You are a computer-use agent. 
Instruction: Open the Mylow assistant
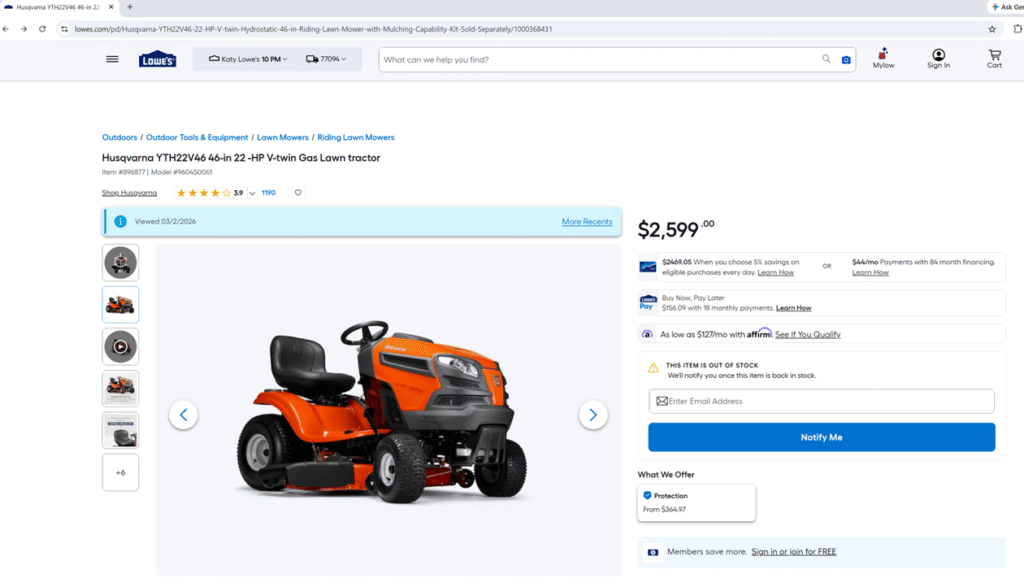pos(883,59)
